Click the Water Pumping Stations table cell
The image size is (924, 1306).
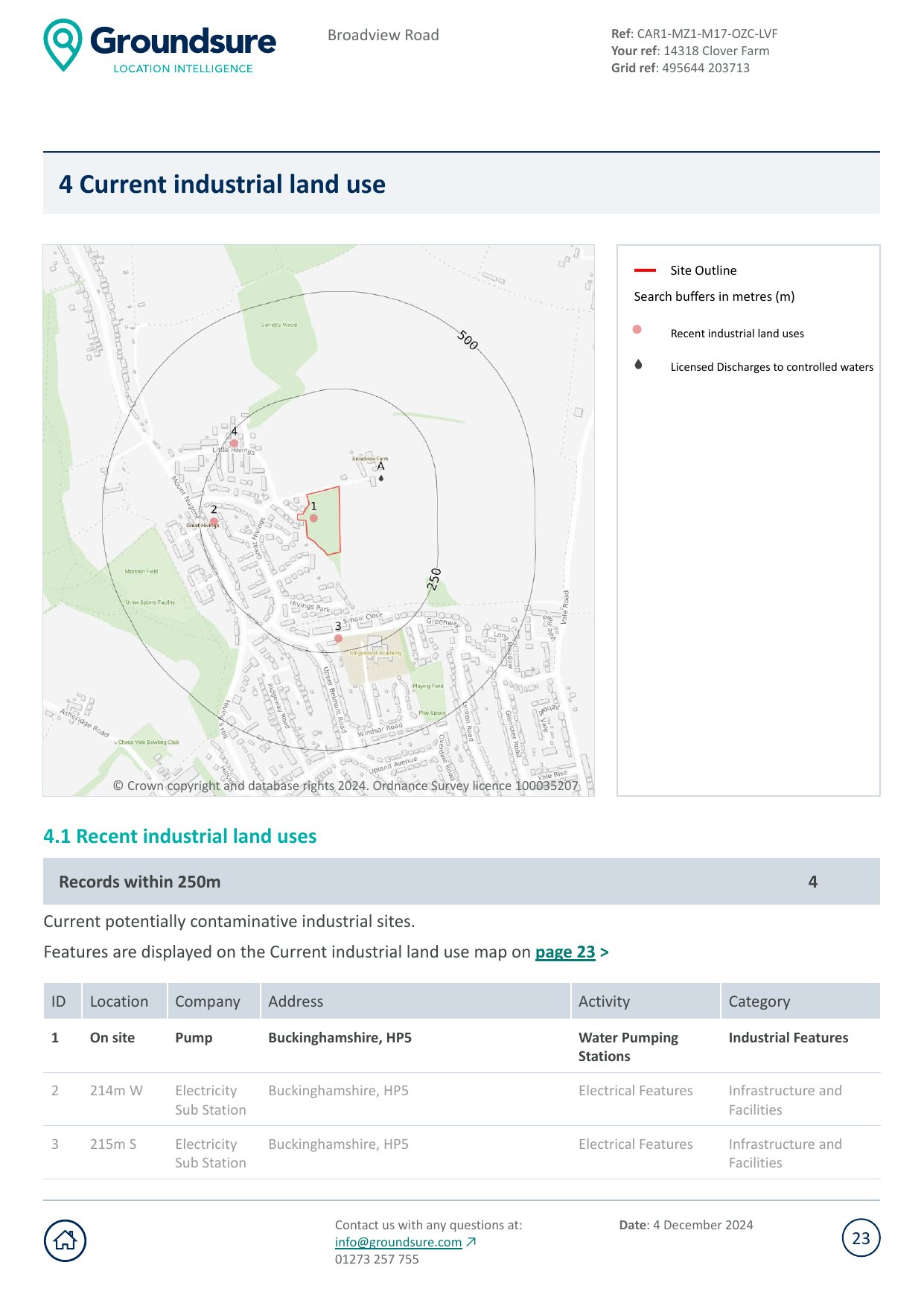[628, 1046]
